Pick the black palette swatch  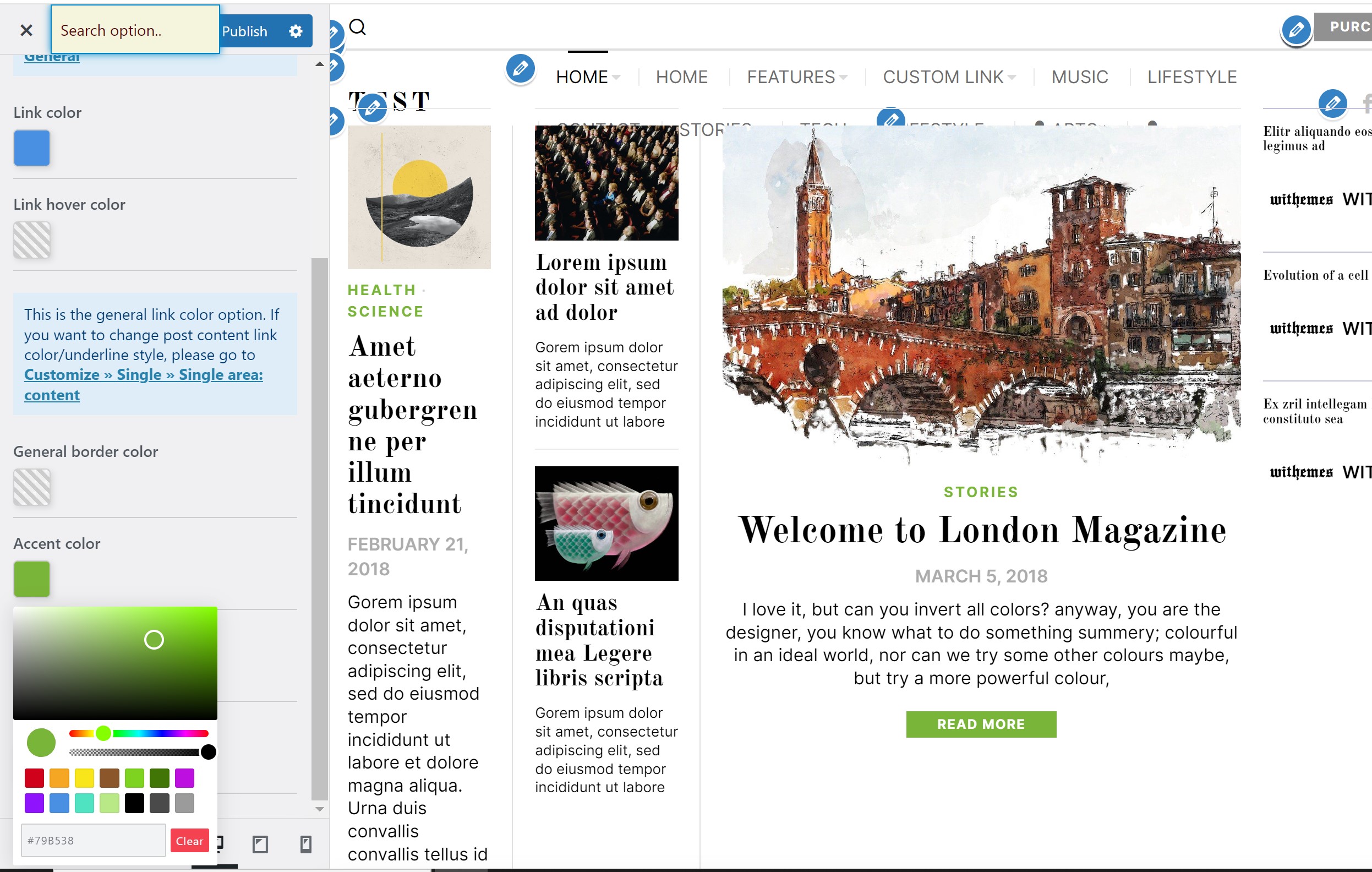click(134, 803)
